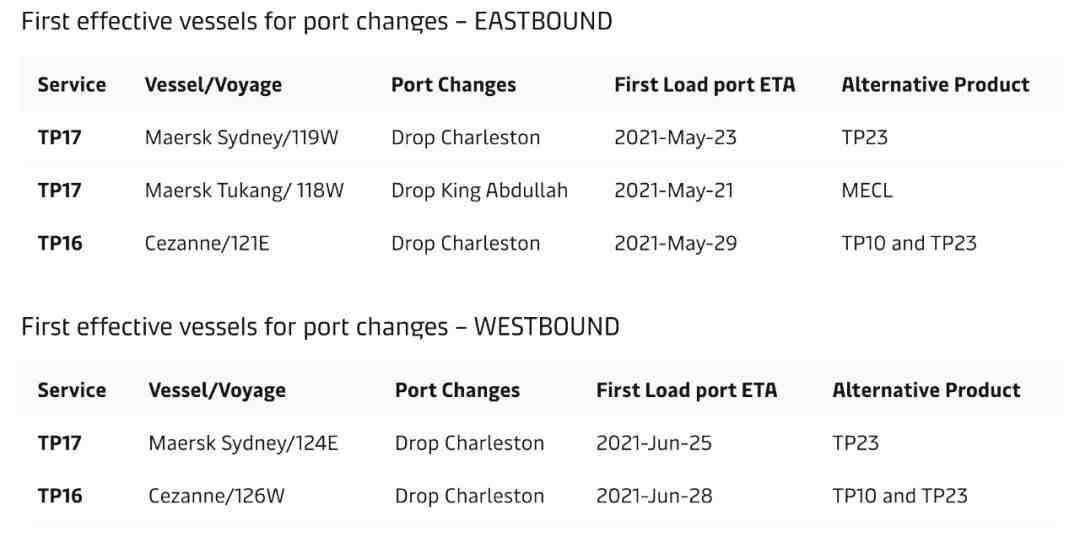Viewport: 1080px width, 537px height.
Task: Click the WESTBOUND section heading
Action: (320, 326)
